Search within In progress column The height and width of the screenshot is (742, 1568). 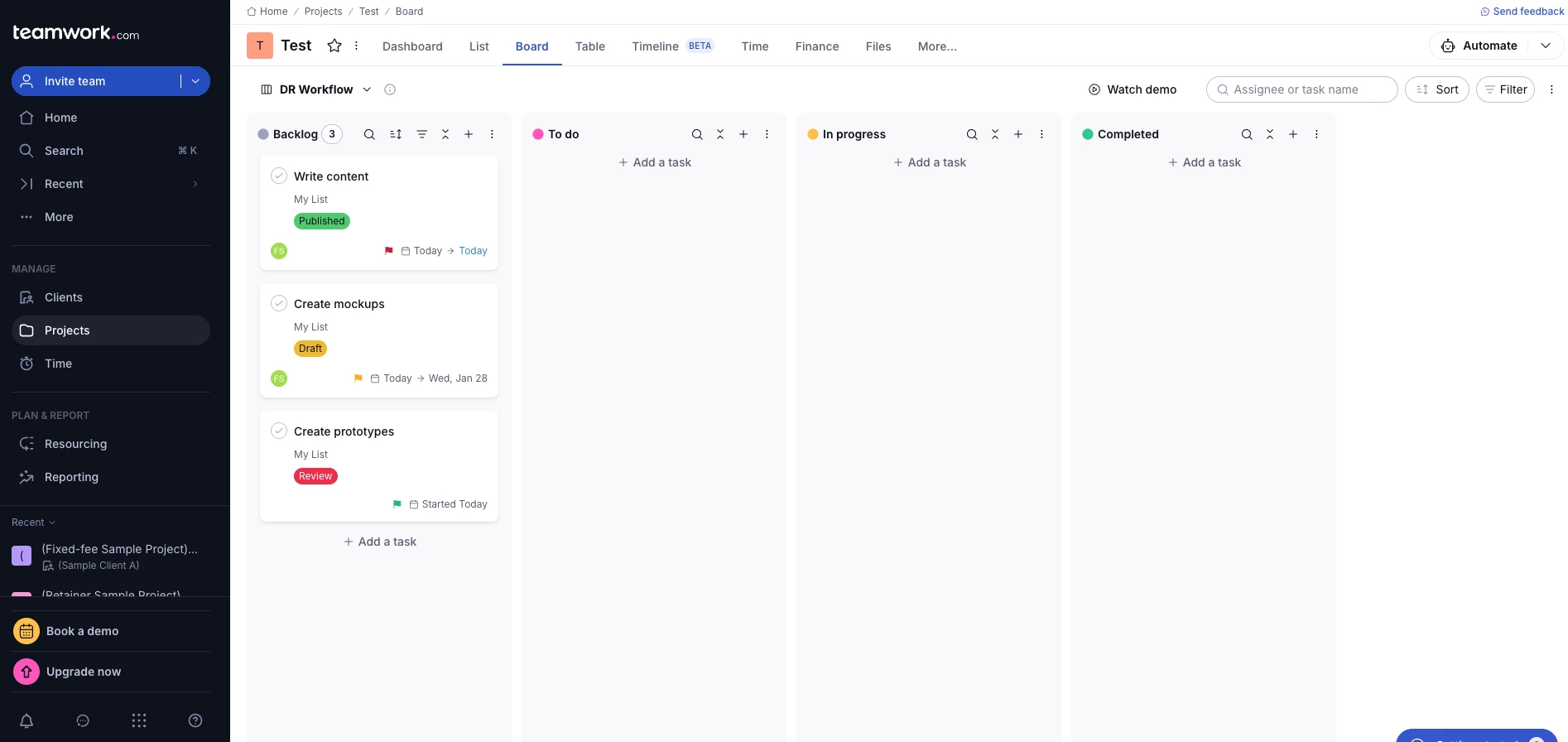972,134
